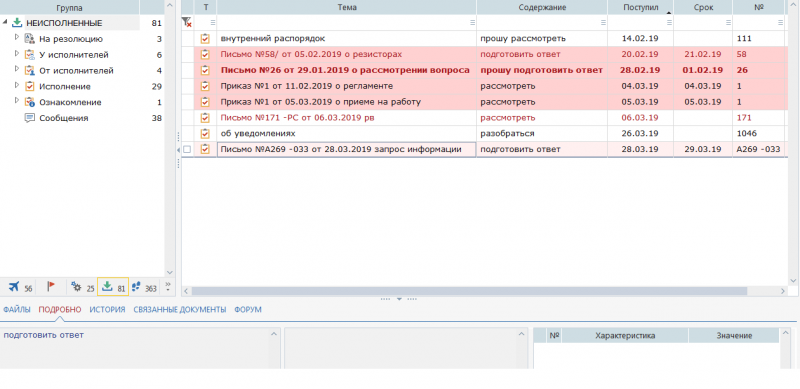Open the footprints folder showing 363

point(144,287)
